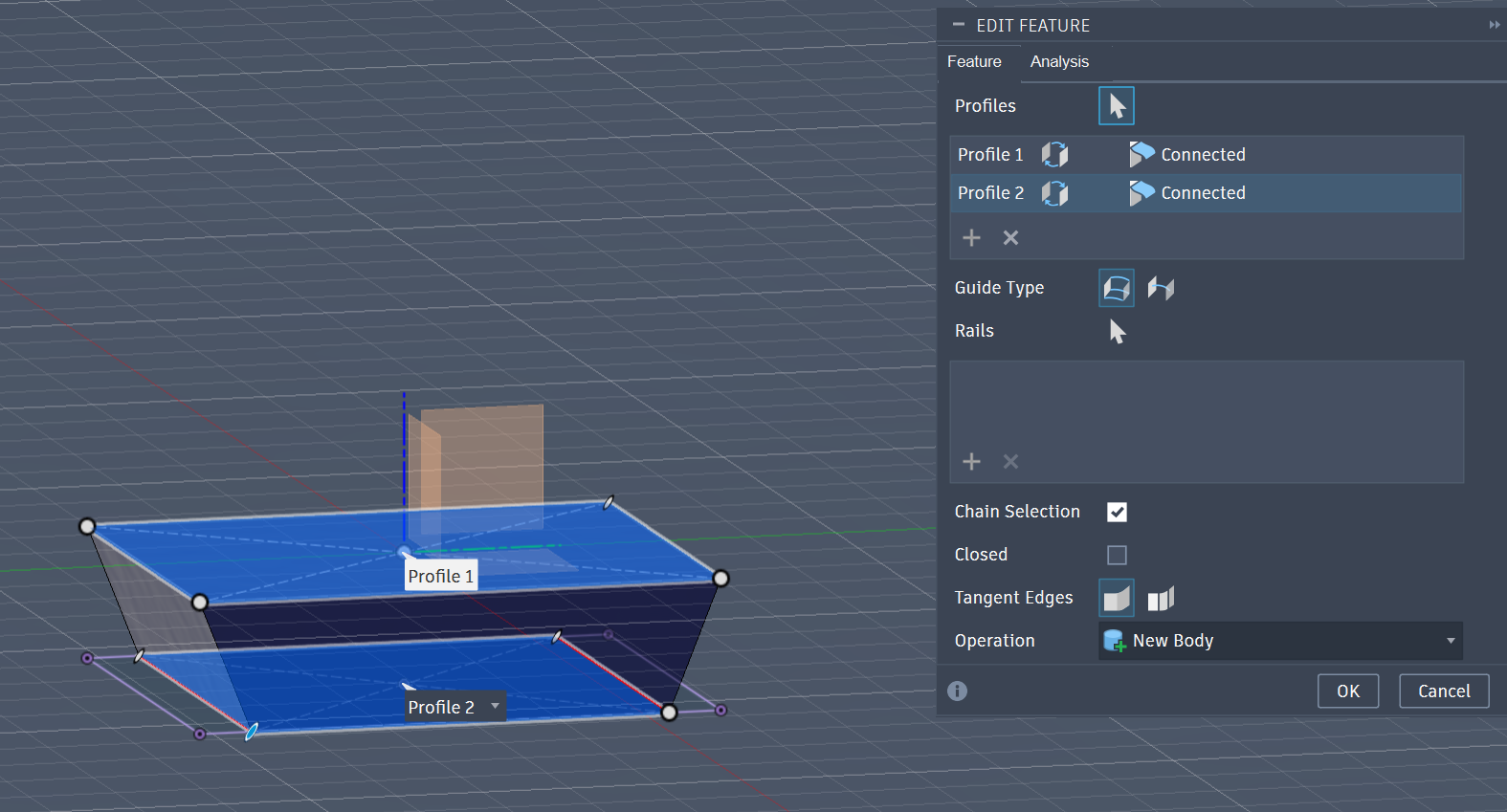Click the Guide Type label
The height and width of the screenshot is (812, 1507).
pyautogui.click(x=999, y=288)
